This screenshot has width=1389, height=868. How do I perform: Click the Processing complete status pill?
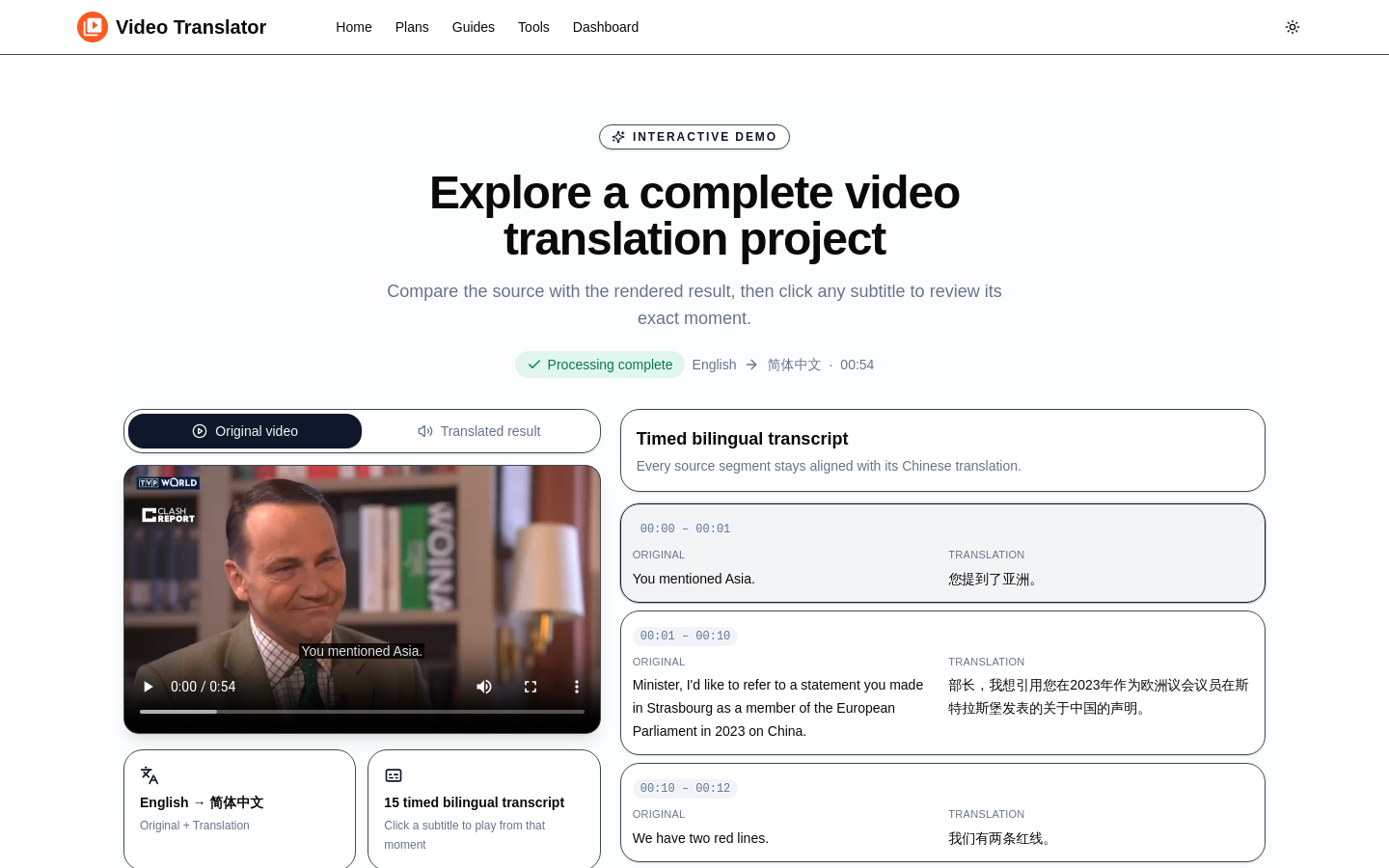coord(600,365)
